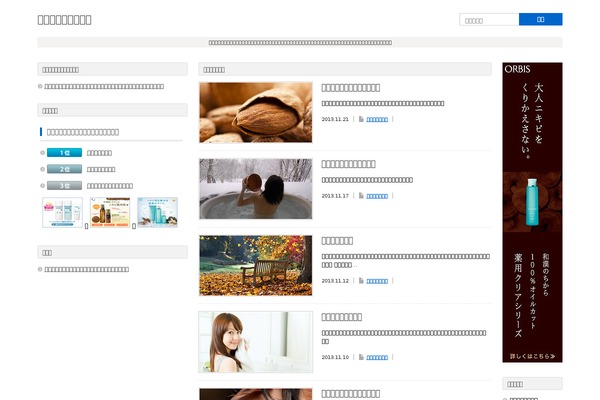The image size is (600, 400).
Task: Click the teal bottle image in ORBIS ad
Action: pyautogui.click(x=532, y=202)
